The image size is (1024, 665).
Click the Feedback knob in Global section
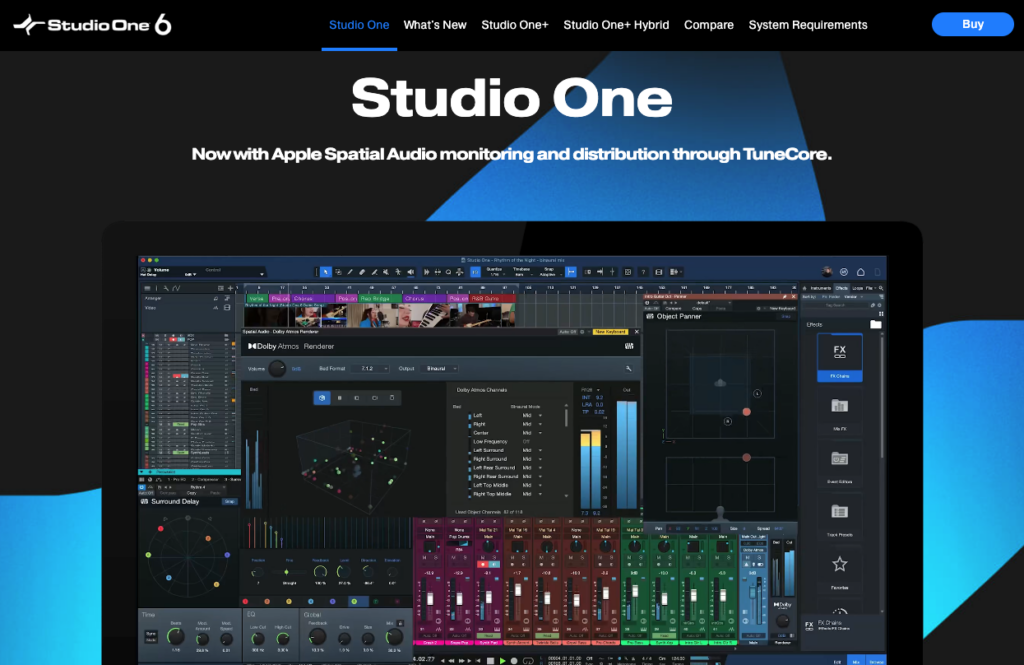[x=317, y=636]
